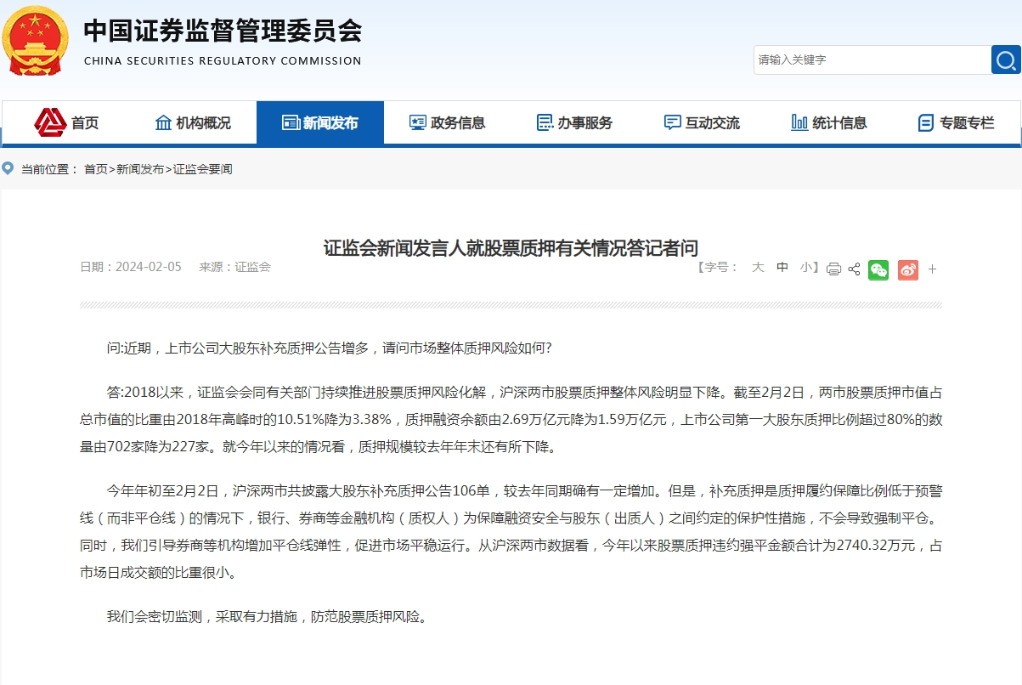Click the bar chart icon beside 统计信息
This screenshot has height=685, width=1022.
[x=799, y=123]
